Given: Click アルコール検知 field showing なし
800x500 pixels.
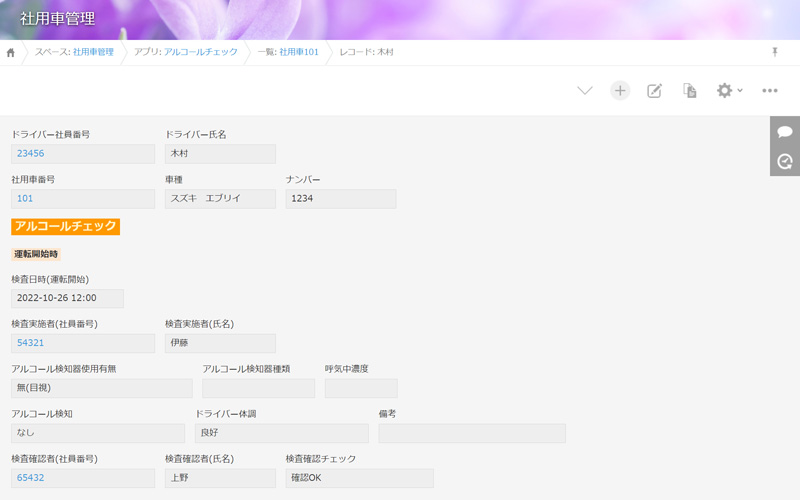Looking at the screenshot, I should (98, 433).
